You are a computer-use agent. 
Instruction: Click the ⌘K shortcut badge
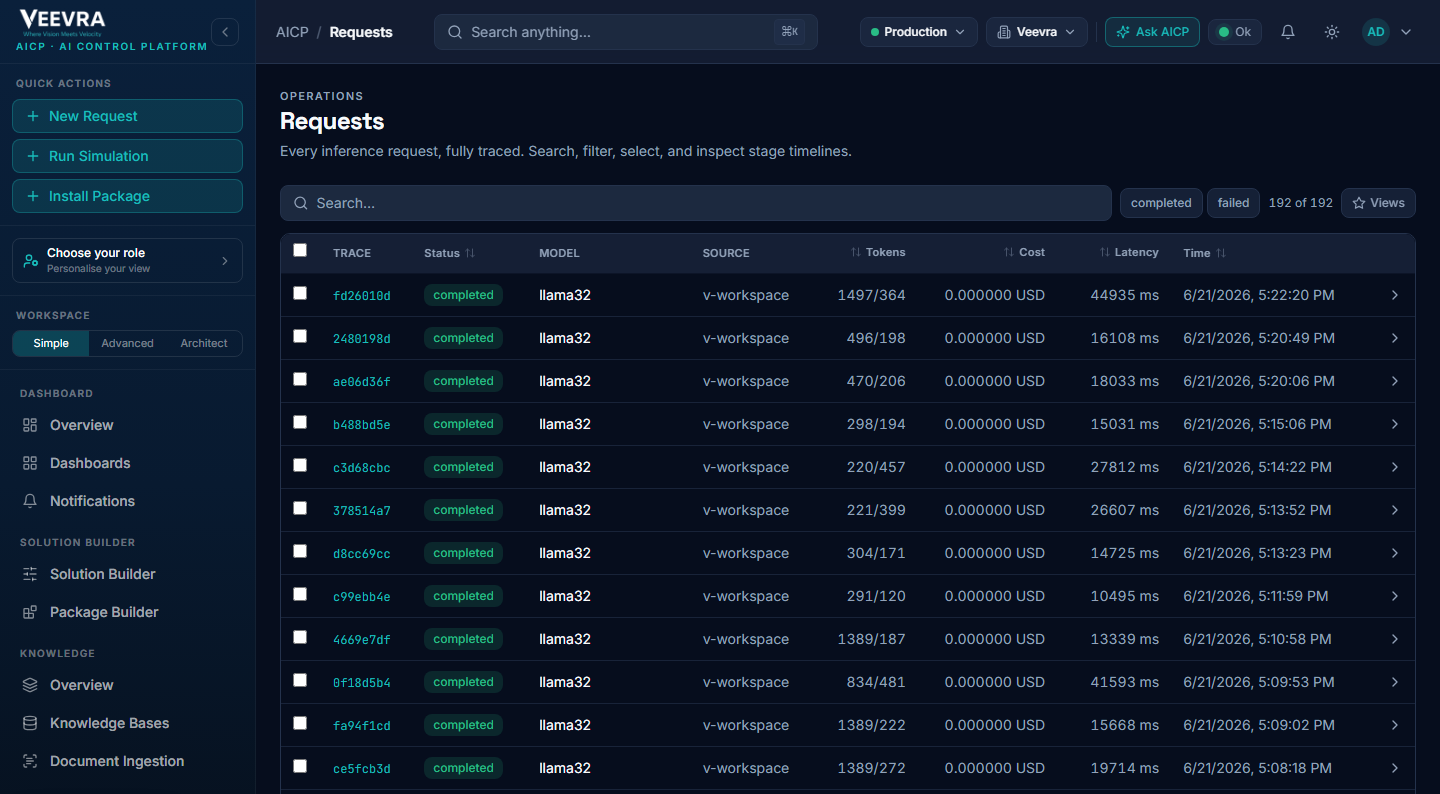[x=789, y=32]
